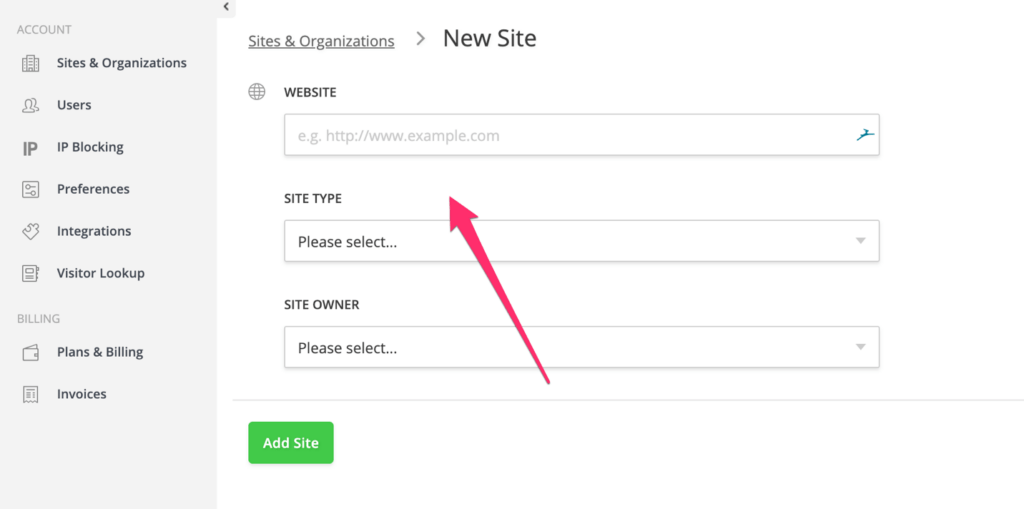Open the Site Owner dropdown

[x=581, y=347]
